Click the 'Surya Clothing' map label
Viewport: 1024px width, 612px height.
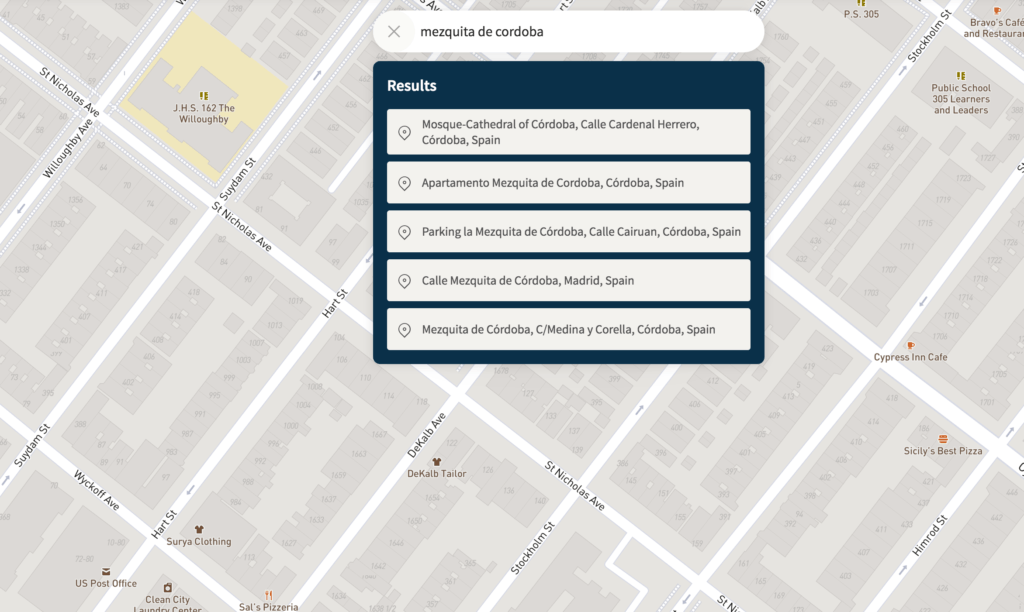pyautogui.click(x=199, y=541)
